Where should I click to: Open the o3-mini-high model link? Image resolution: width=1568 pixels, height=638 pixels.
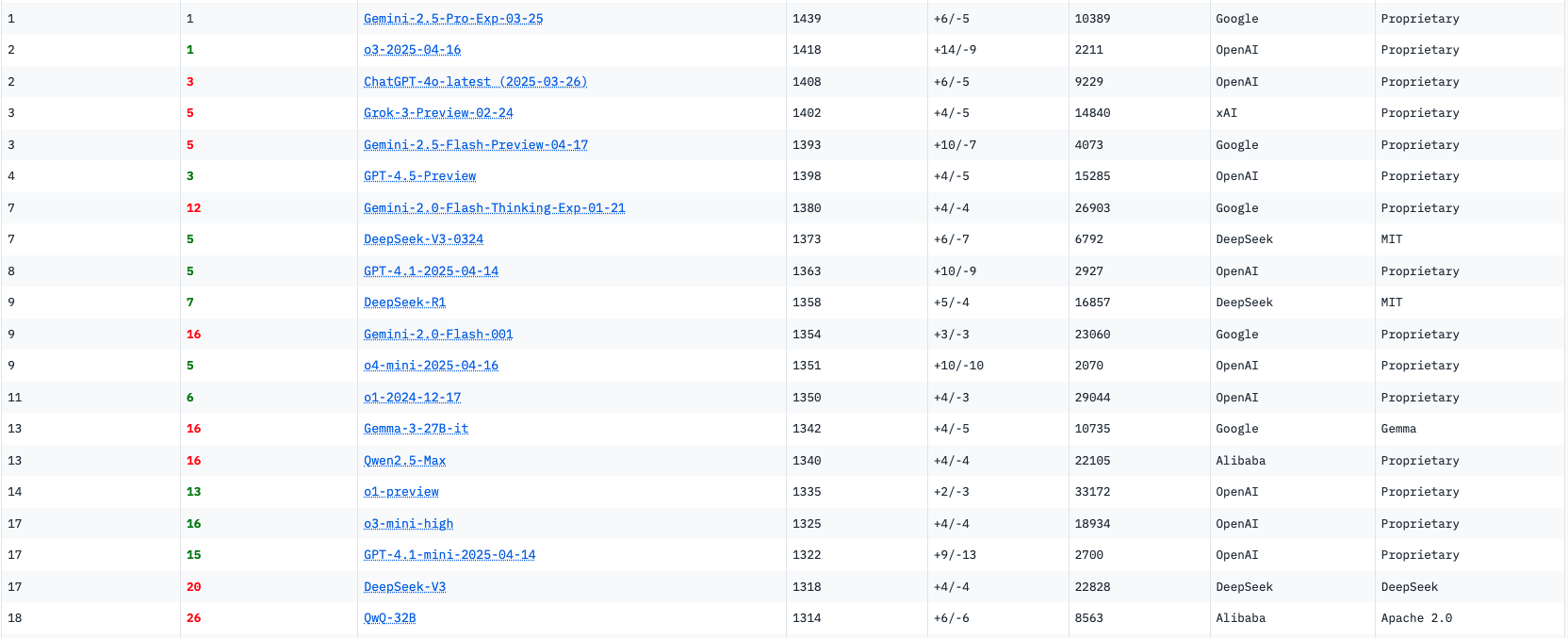point(409,524)
